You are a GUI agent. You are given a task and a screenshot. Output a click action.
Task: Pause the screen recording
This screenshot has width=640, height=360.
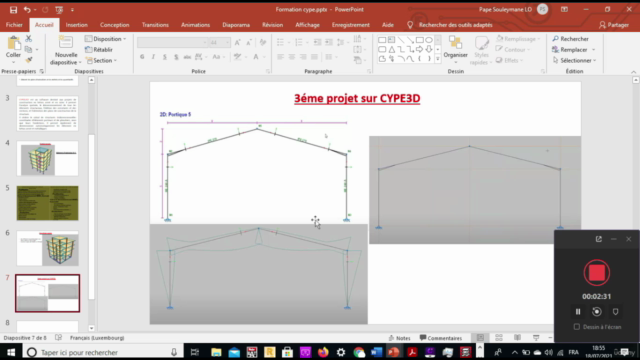pyautogui.click(x=578, y=312)
